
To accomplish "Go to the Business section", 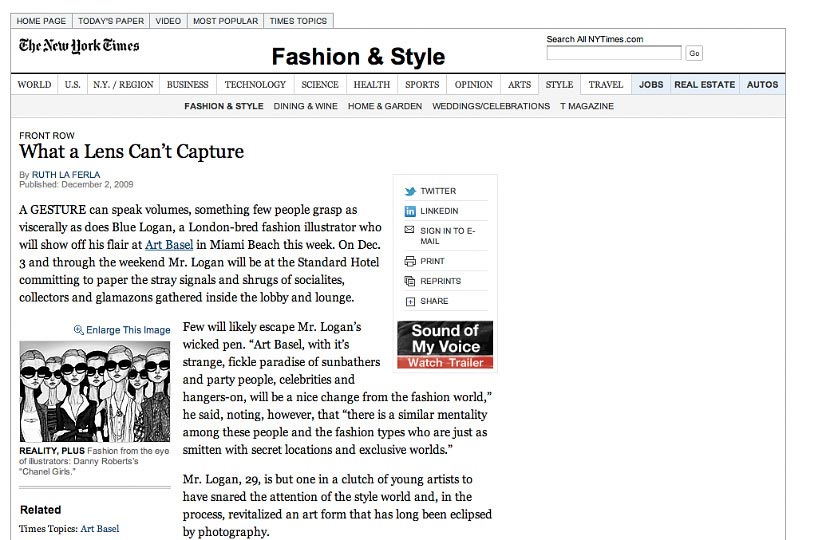I will click(187, 85).
